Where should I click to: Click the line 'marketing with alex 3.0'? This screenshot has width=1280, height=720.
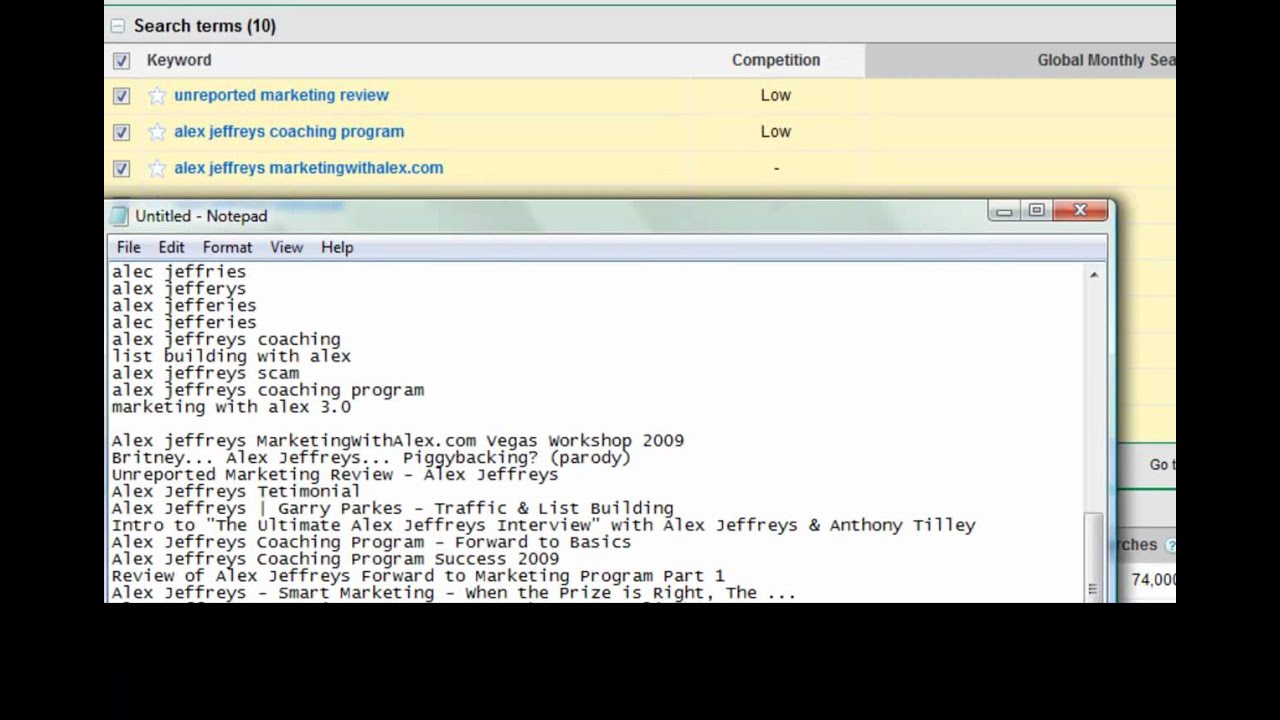click(x=231, y=407)
